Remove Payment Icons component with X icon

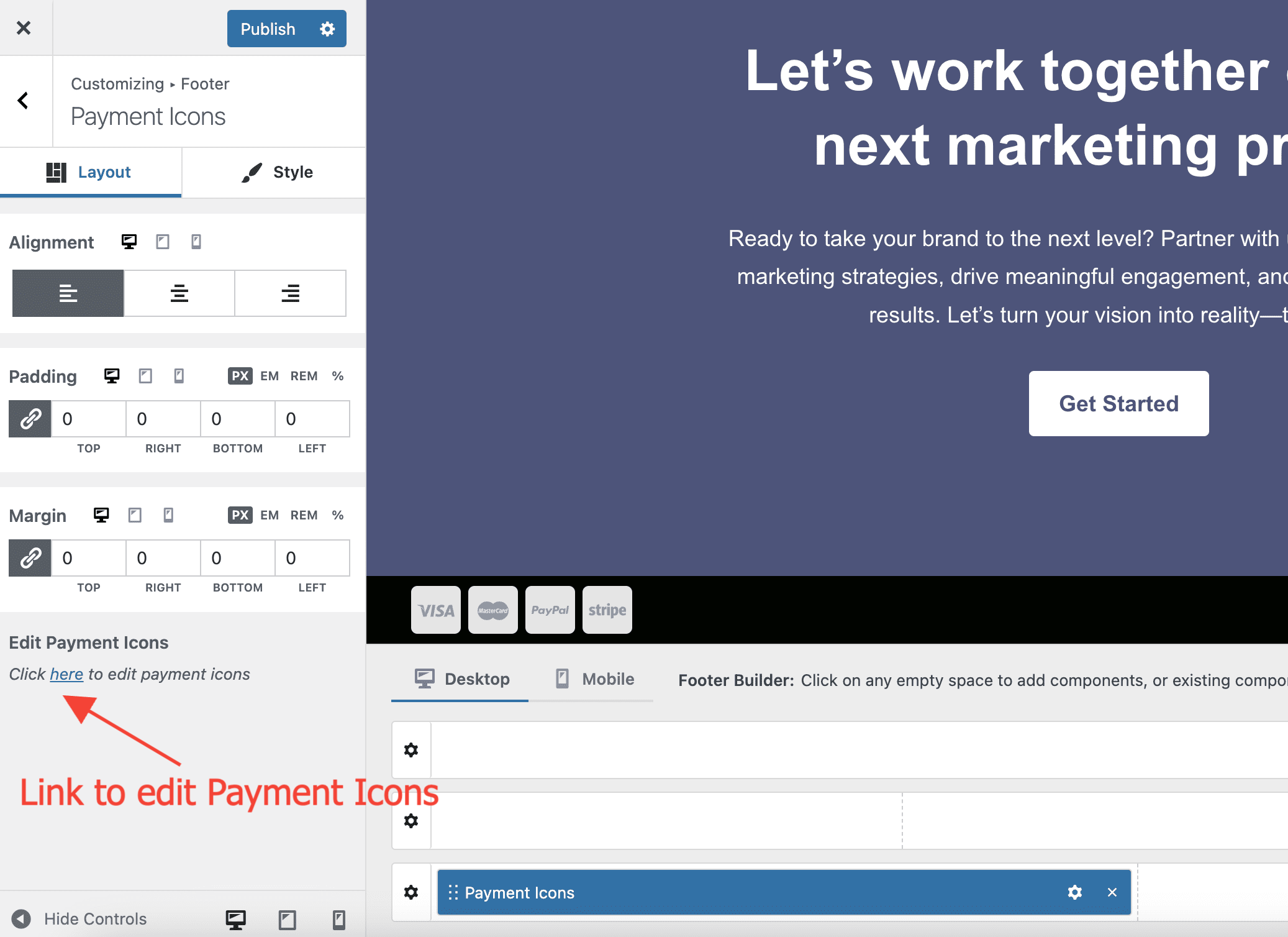(1112, 892)
